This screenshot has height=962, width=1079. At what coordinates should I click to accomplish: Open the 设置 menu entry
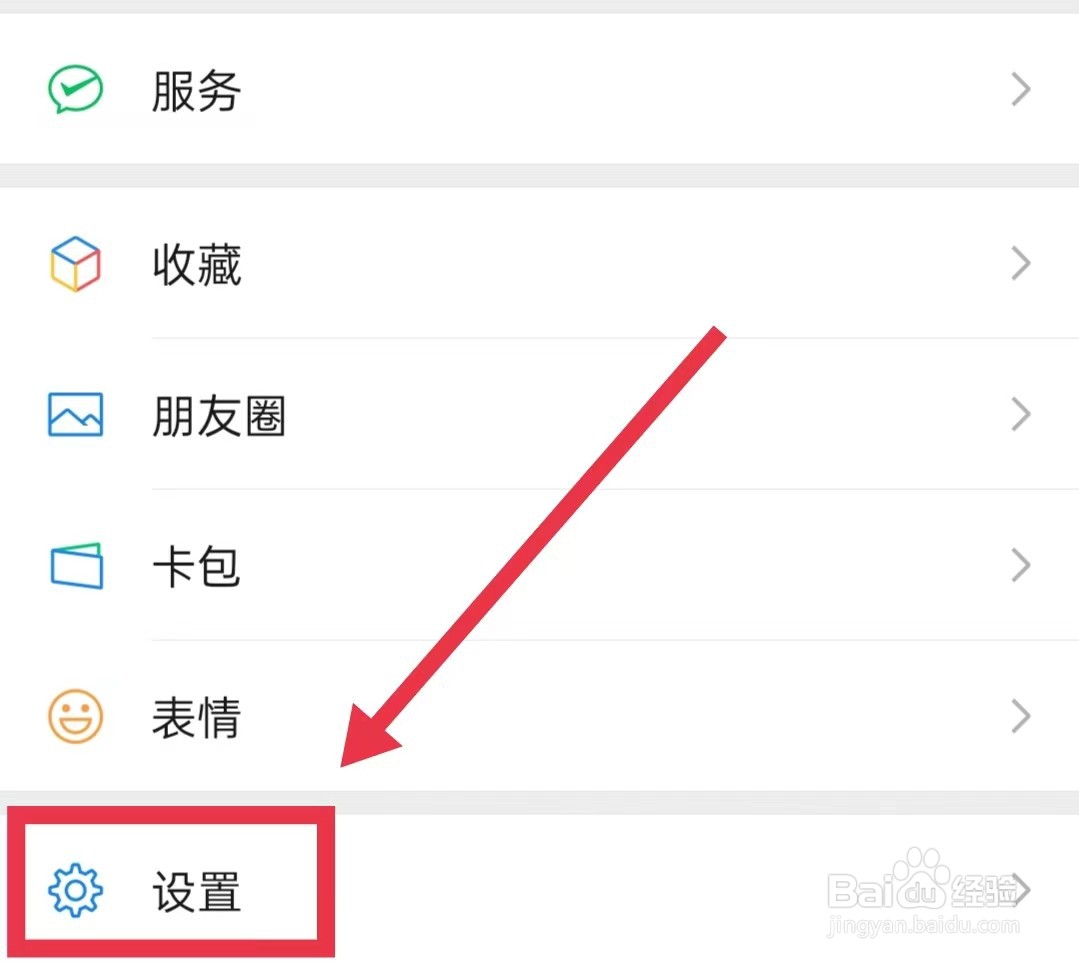click(x=540, y=888)
